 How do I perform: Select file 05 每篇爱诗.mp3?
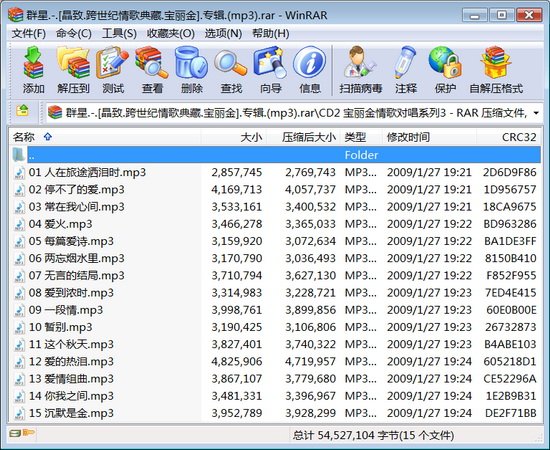(276, 241)
